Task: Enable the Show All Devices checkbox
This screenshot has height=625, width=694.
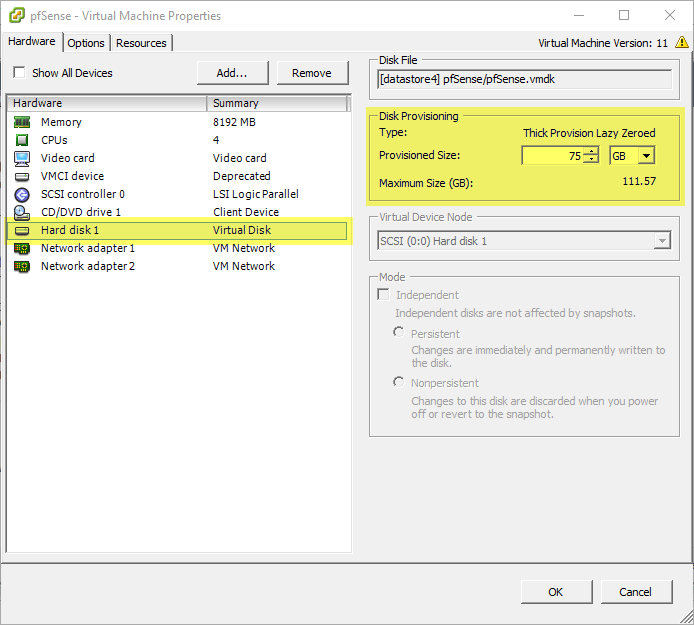Action: (19, 73)
